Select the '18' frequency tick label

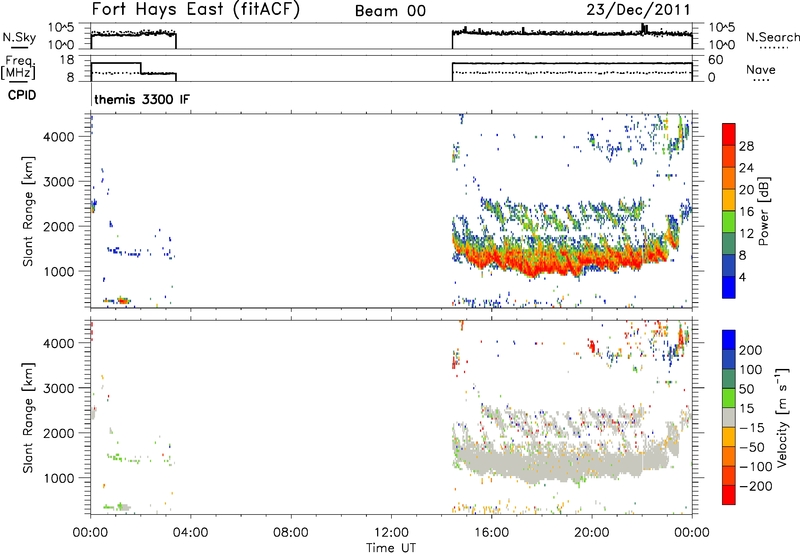pyautogui.click(x=66, y=60)
